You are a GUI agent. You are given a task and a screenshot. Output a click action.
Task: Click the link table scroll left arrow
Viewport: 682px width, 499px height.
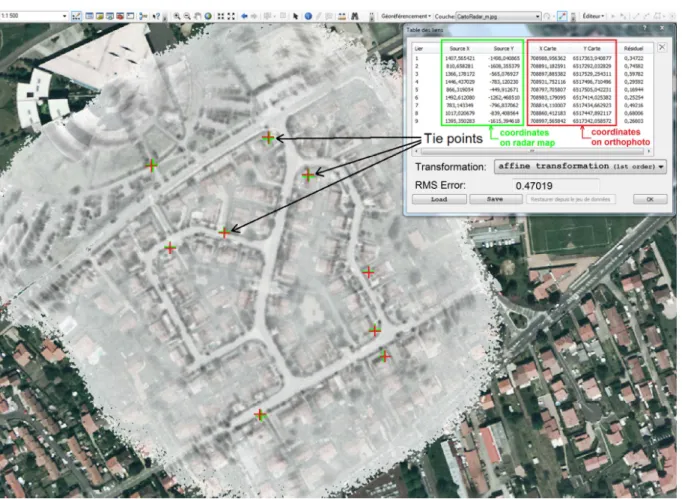[x=417, y=151]
